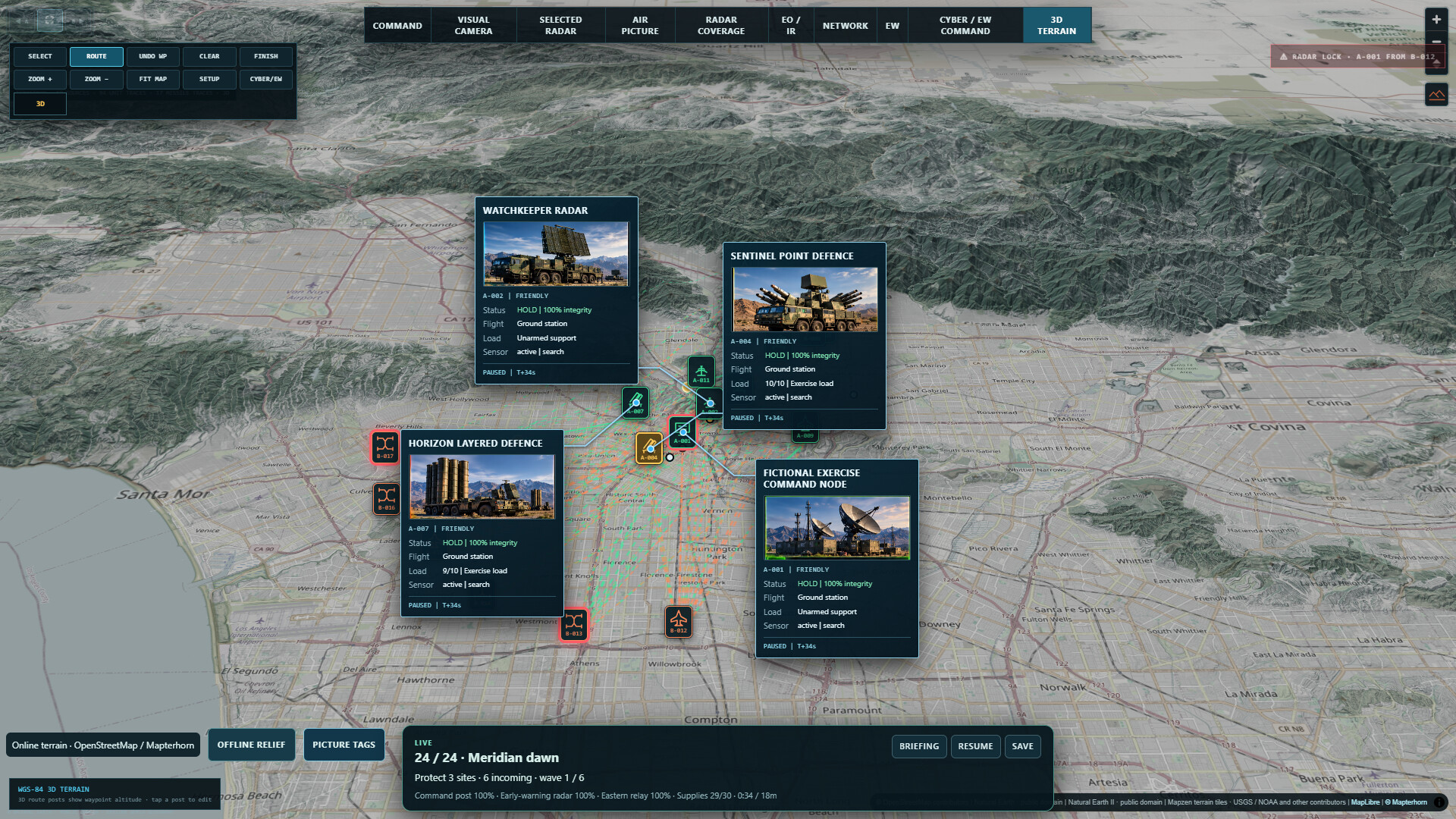Click the '24 / 24 · Meridian dawn' heading
This screenshot has width=1456, height=819.
pyautogui.click(x=486, y=758)
